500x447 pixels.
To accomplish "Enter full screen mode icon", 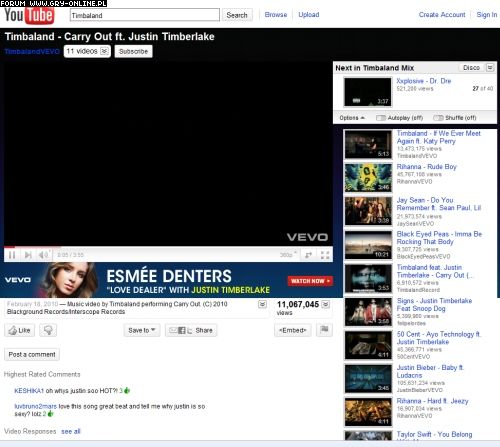I will (325, 255).
